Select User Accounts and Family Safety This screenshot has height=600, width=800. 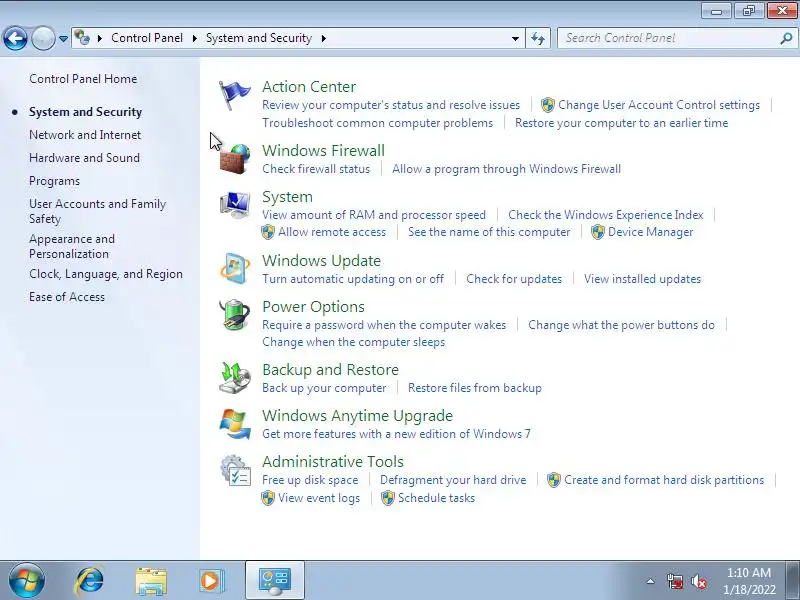97,211
